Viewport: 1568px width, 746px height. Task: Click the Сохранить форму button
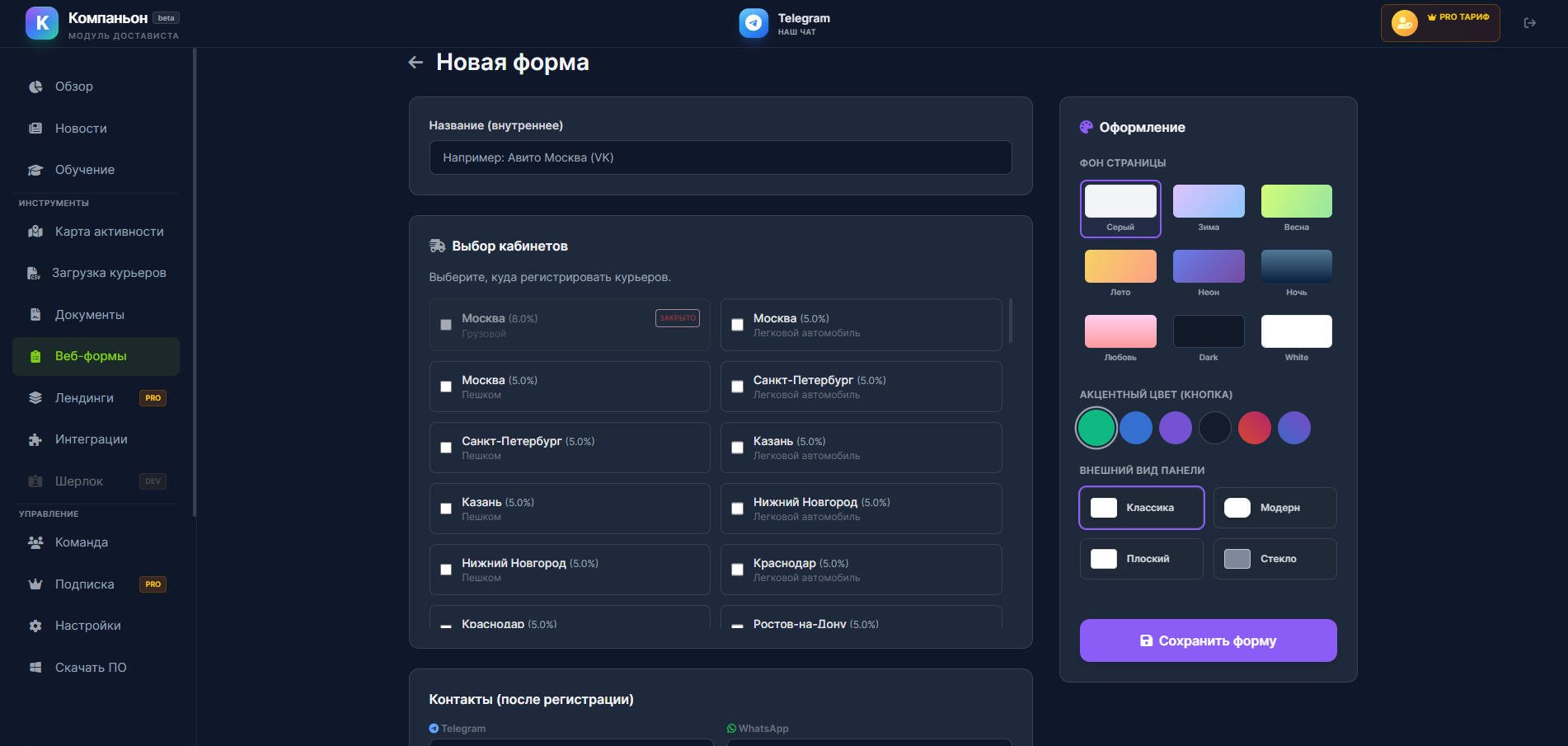tap(1208, 640)
